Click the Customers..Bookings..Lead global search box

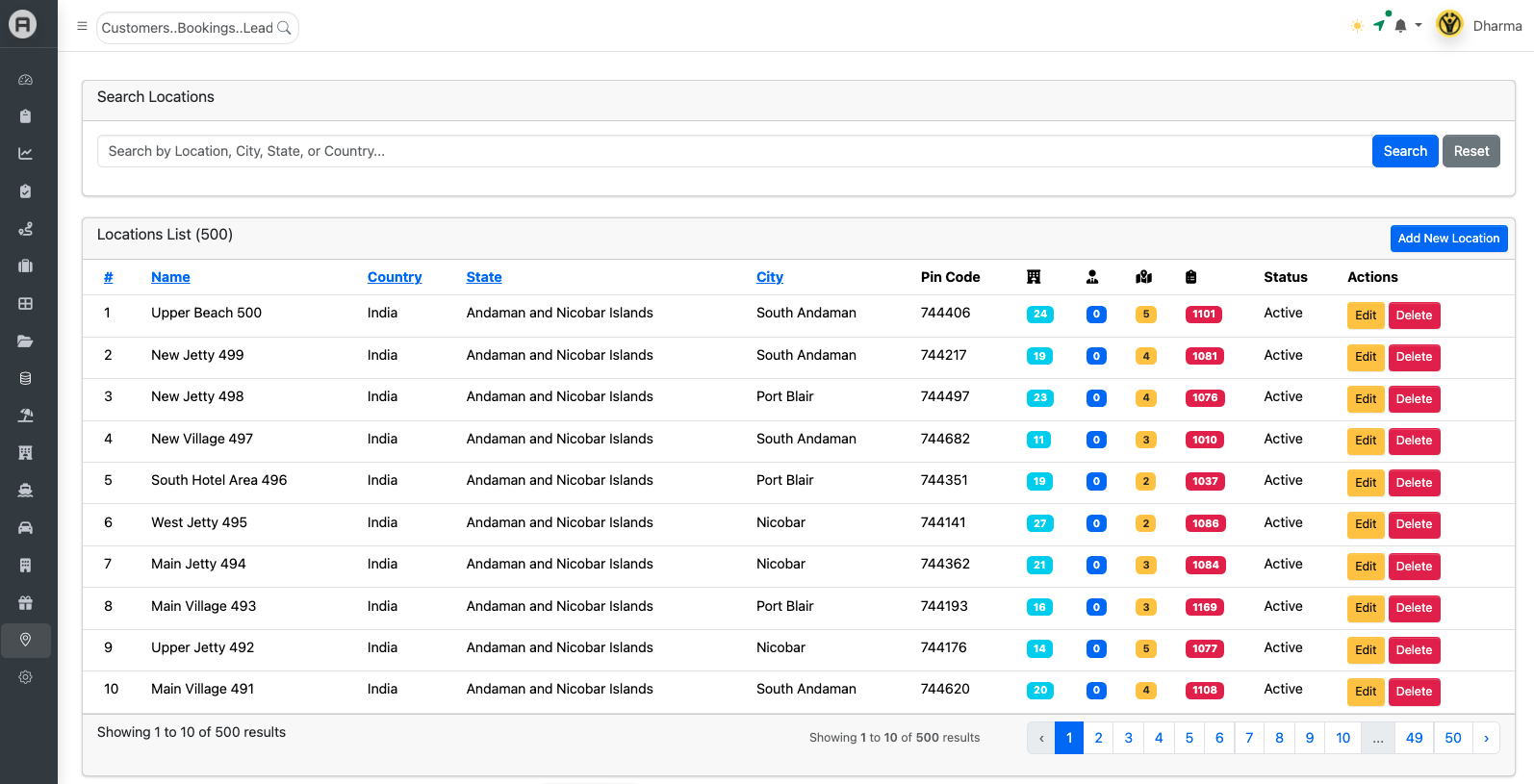click(197, 28)
